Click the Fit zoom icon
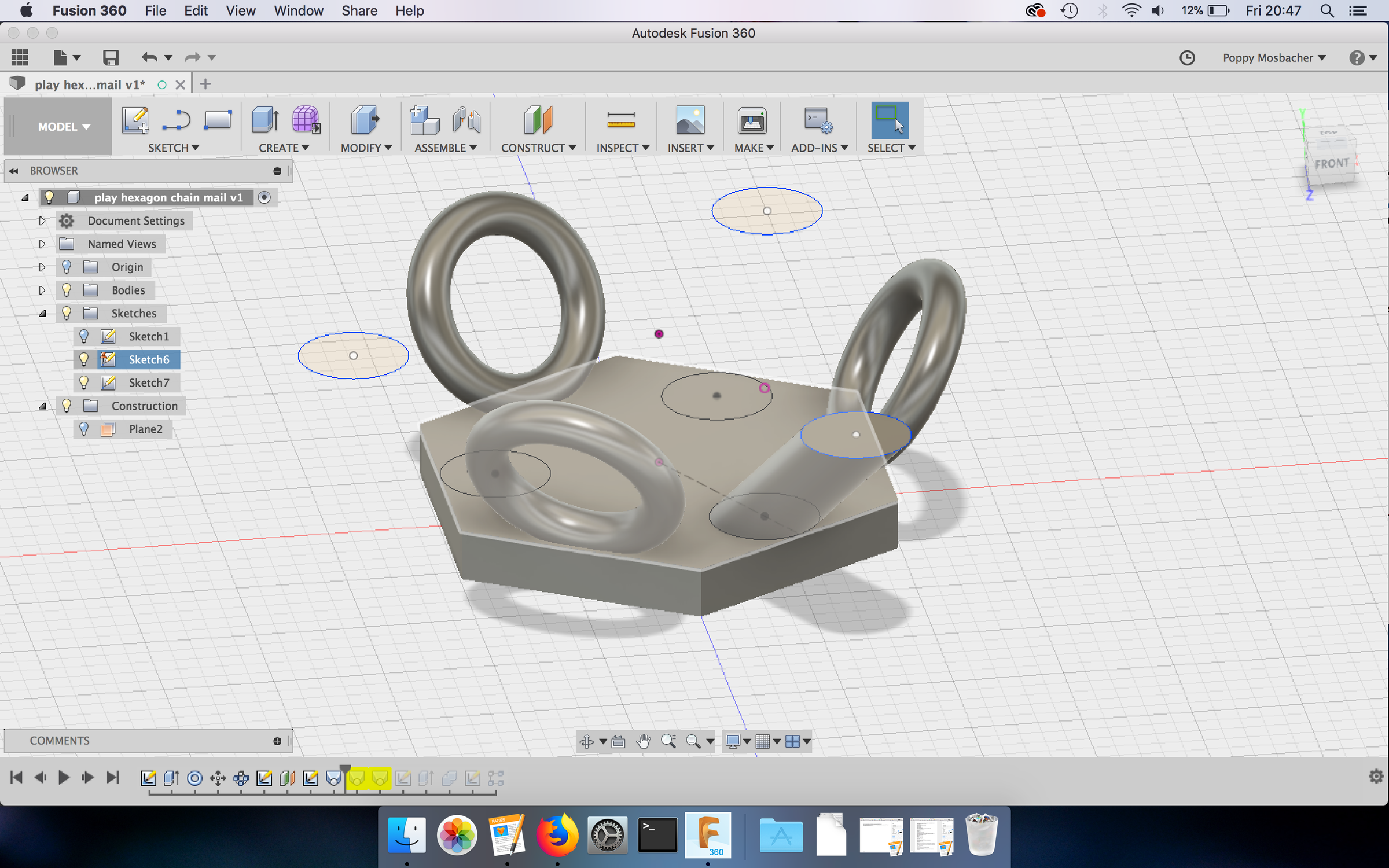The image size is (1389, 868). pyautogui.click(x=693, y=741)
